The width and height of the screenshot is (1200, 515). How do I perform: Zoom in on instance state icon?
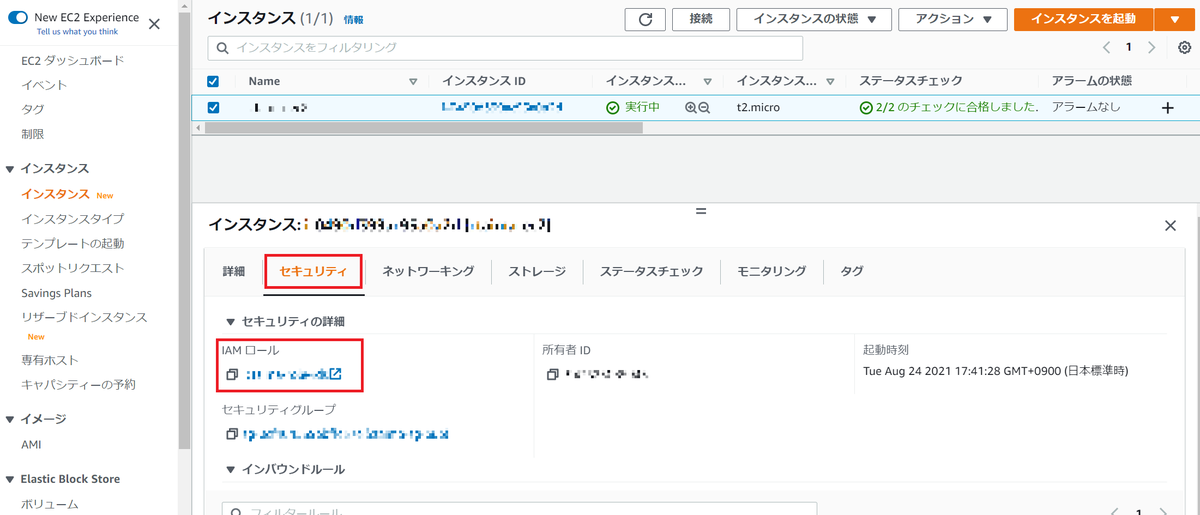click(x=691, y=108)
